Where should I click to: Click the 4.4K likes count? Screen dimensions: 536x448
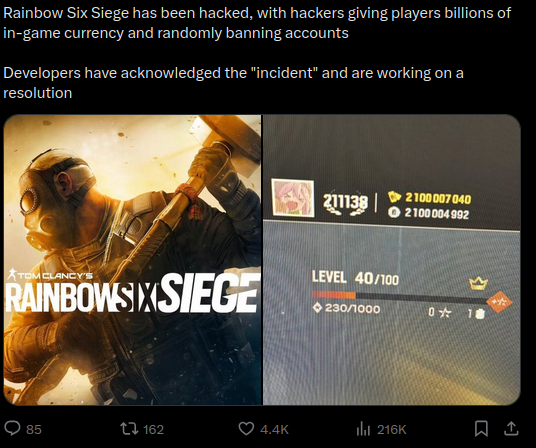[x=274, y=429]
